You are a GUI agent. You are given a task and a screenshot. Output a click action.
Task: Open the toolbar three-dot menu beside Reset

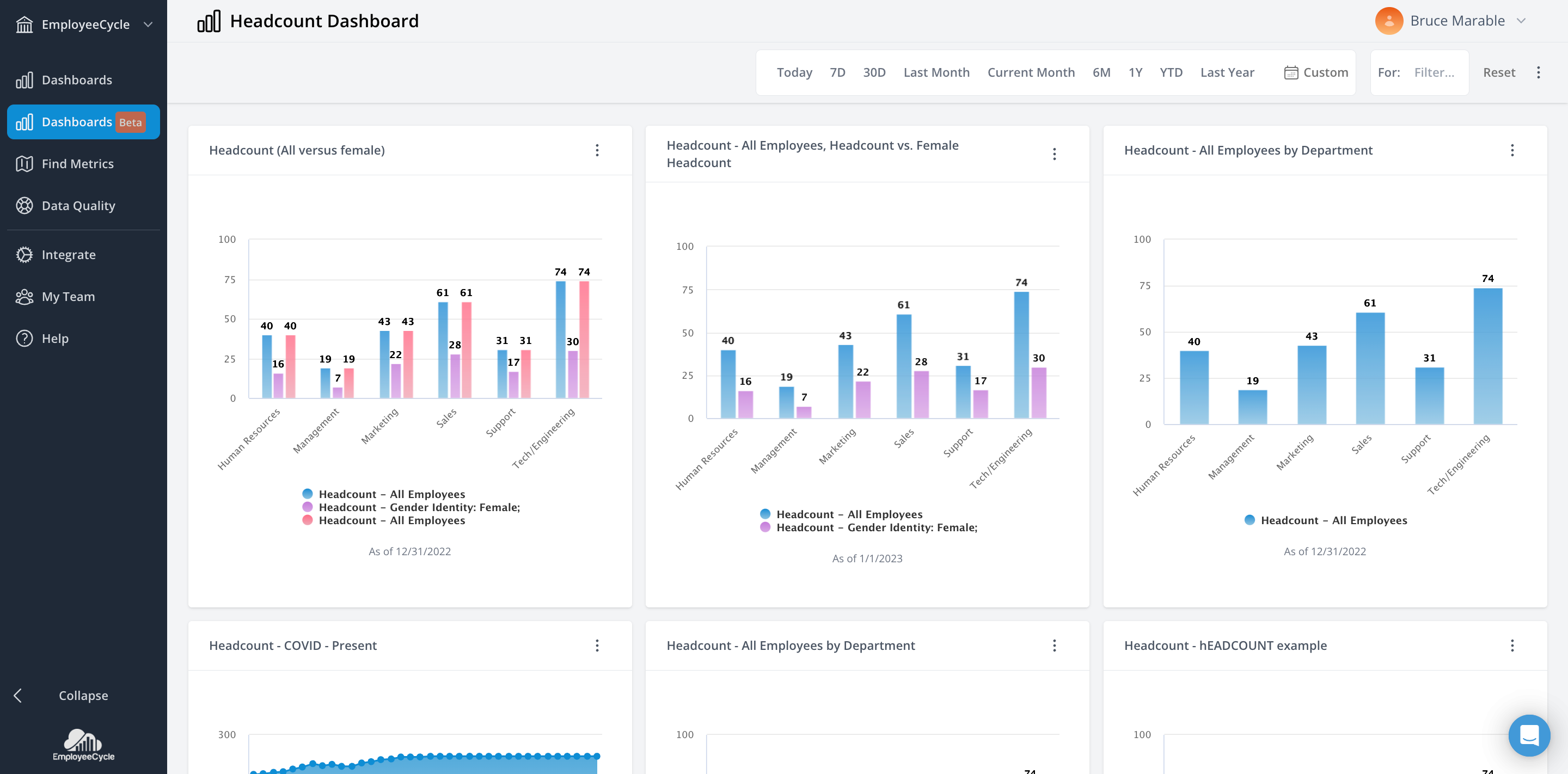(x=1538, y=72)
